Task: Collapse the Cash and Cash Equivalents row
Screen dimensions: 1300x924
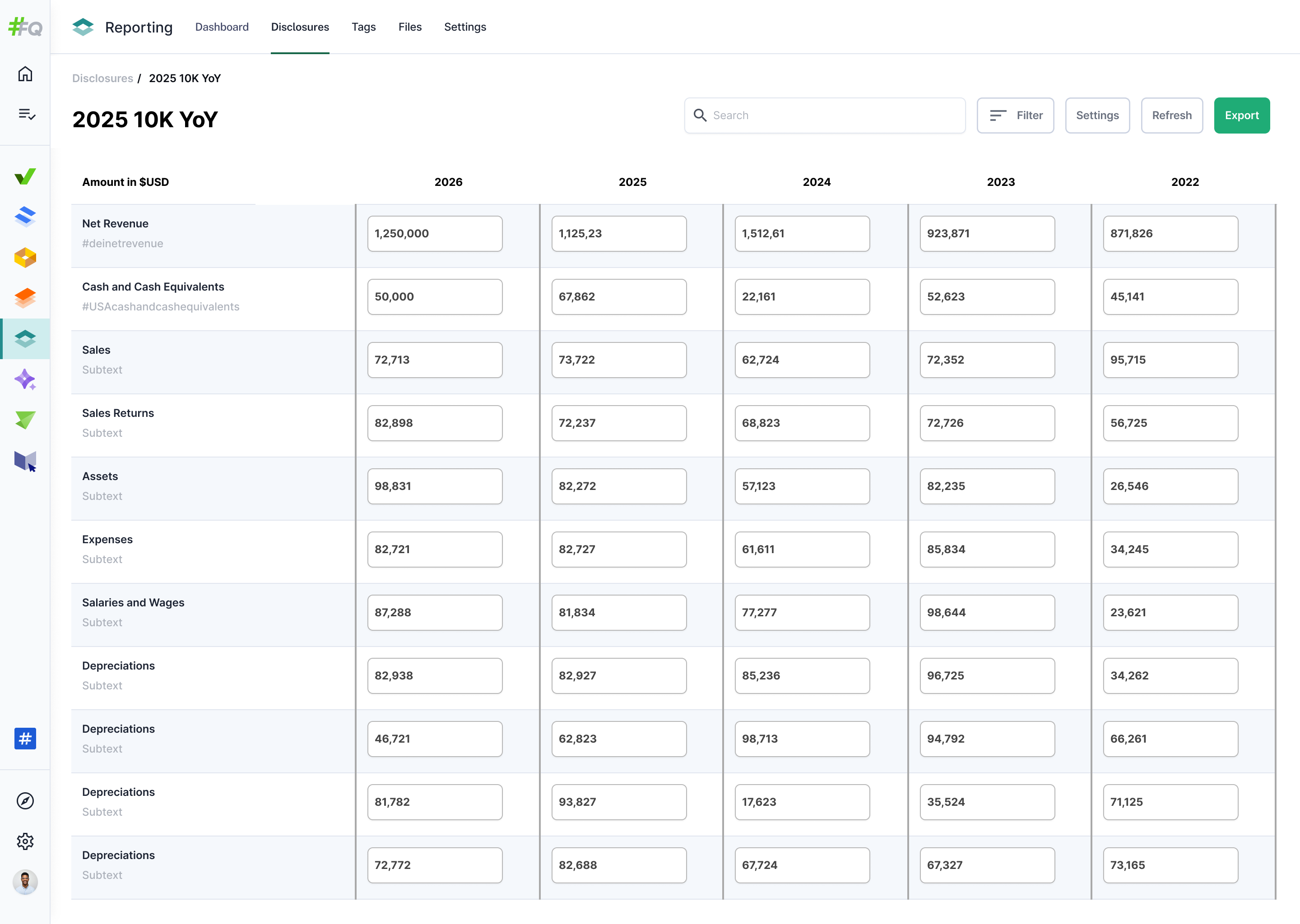Action: click(153, 287)
